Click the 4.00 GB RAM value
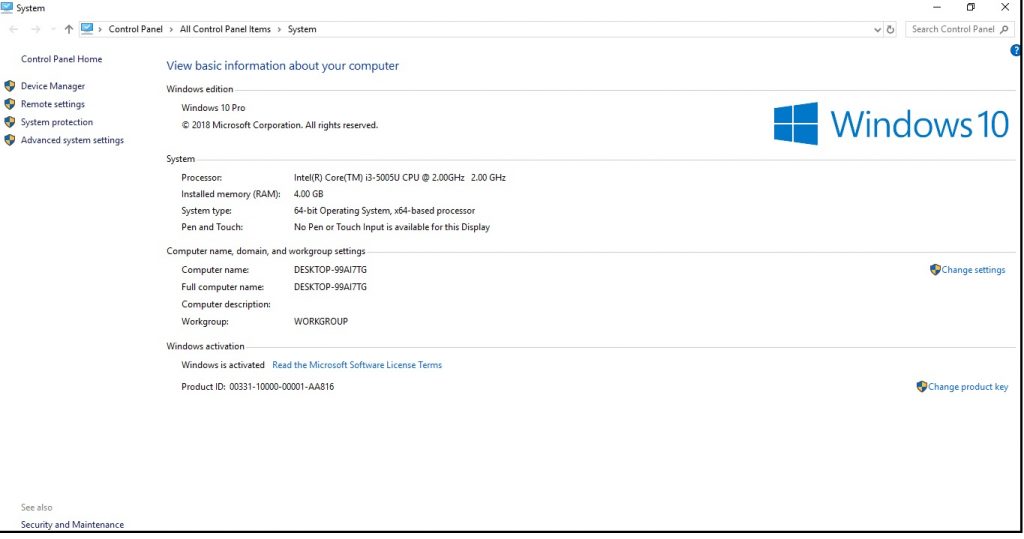 click(308, 194)
